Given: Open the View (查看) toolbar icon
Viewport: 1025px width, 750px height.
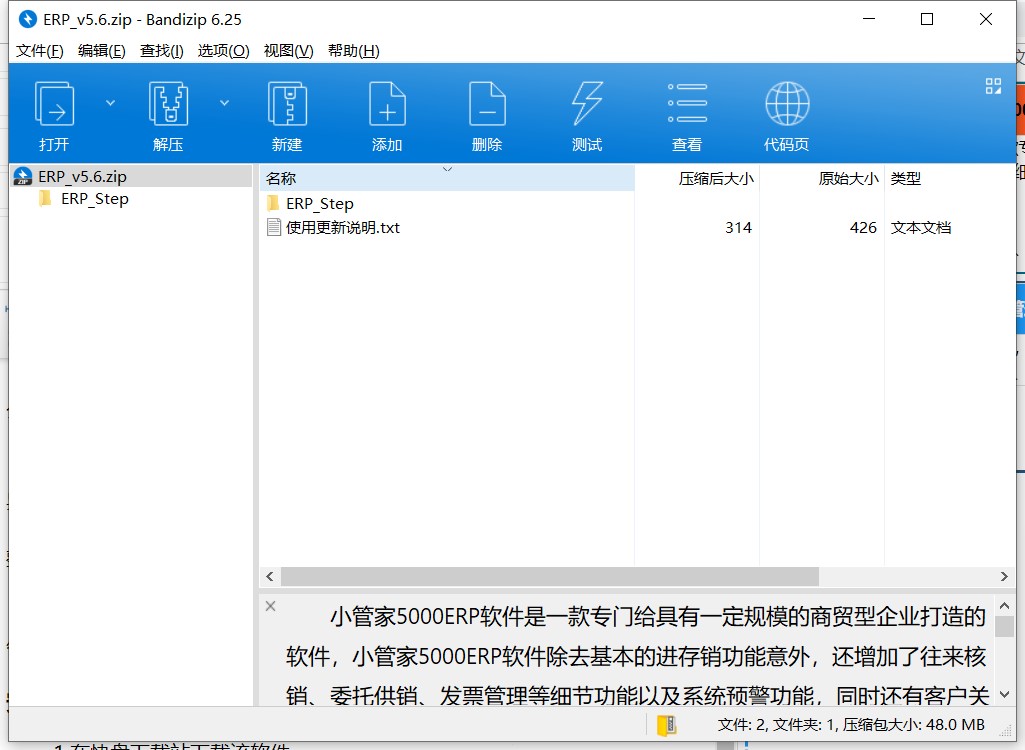Looking at the screenshot, I should pyautogui.click(x=687, y=104).
